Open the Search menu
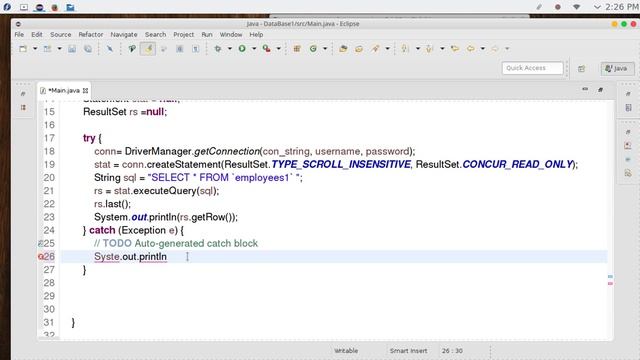Image resolution: width=640 pixels, height=360 pixels. tap(156, 35)
